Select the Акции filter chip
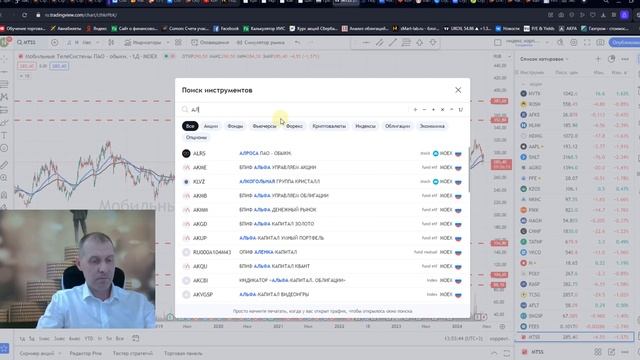 tap(211, 126)
